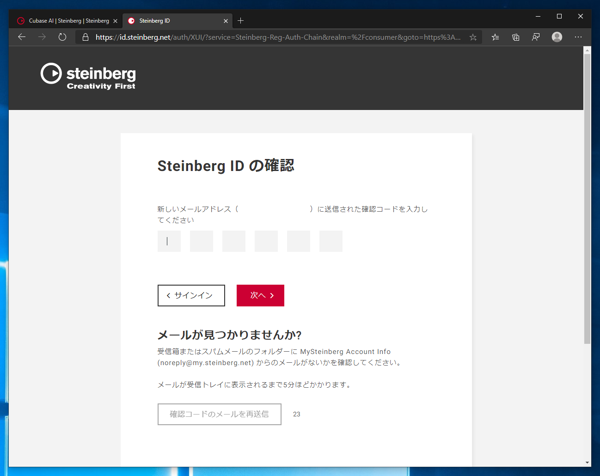Open the Collections icon
This screenshot has height=476, width=600.
click(515, 37)
